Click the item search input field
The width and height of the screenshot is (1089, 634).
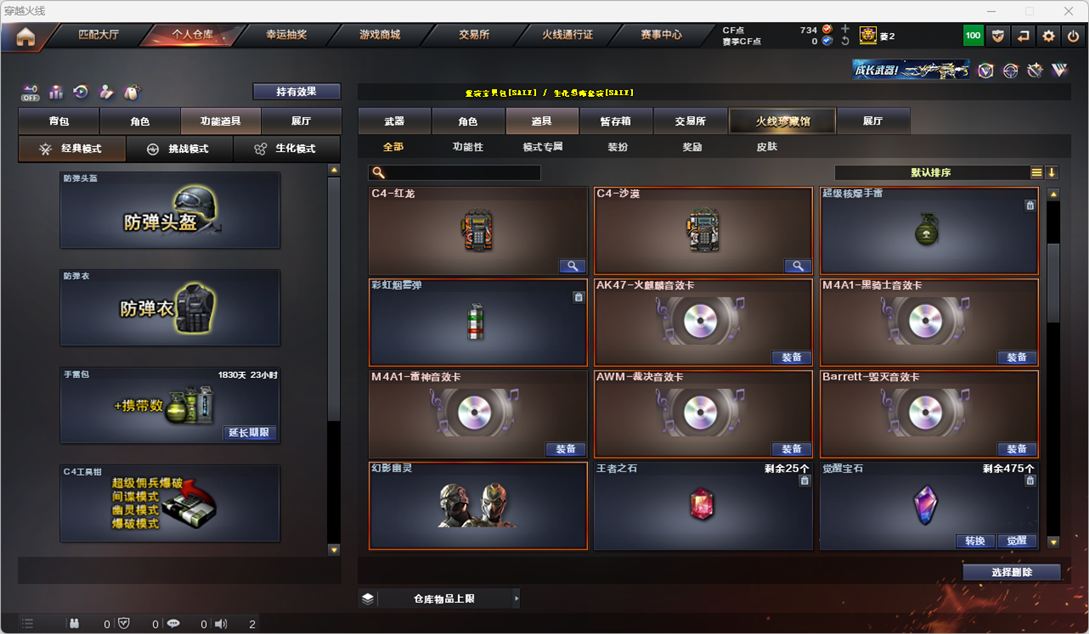tap(454, 172)
